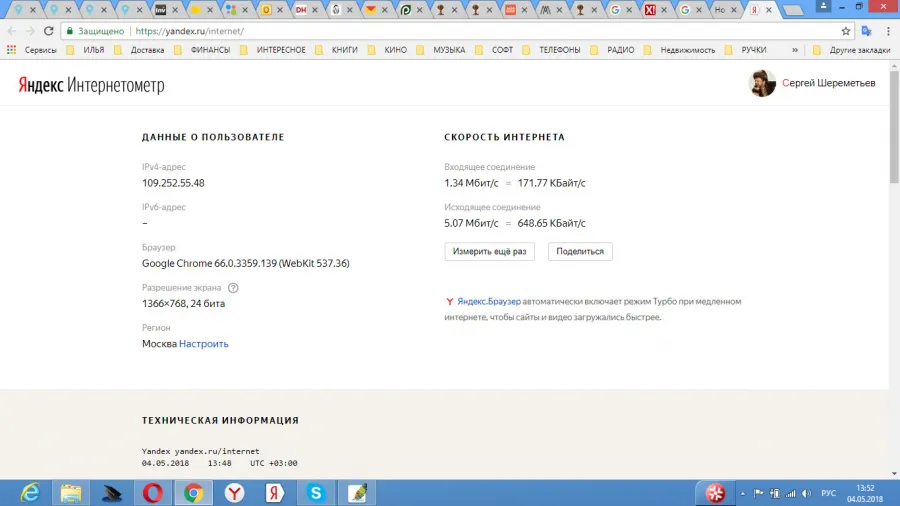Follow the Яндекс.Браузер link

click(x=489, y=301)
